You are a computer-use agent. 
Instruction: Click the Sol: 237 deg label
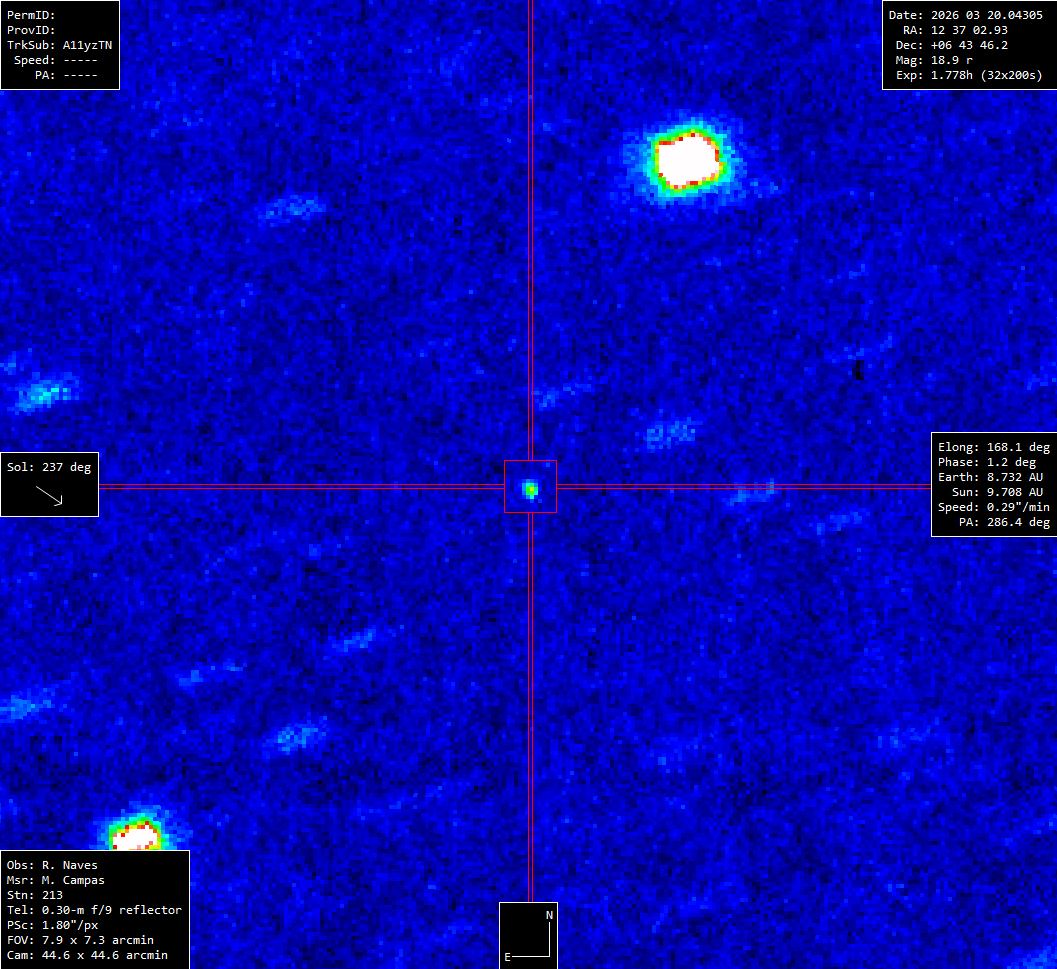click(x=49, y=467)
